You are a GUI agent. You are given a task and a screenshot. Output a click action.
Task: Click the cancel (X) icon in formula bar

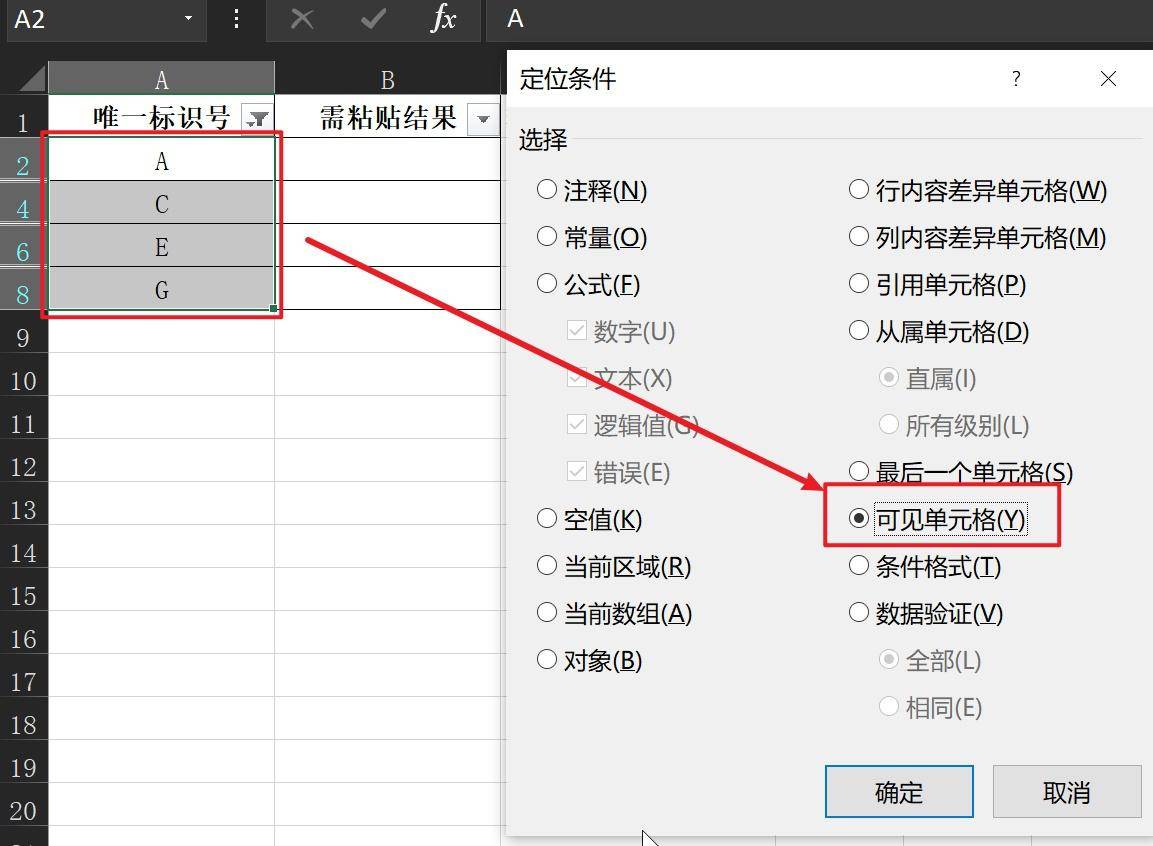302,19
